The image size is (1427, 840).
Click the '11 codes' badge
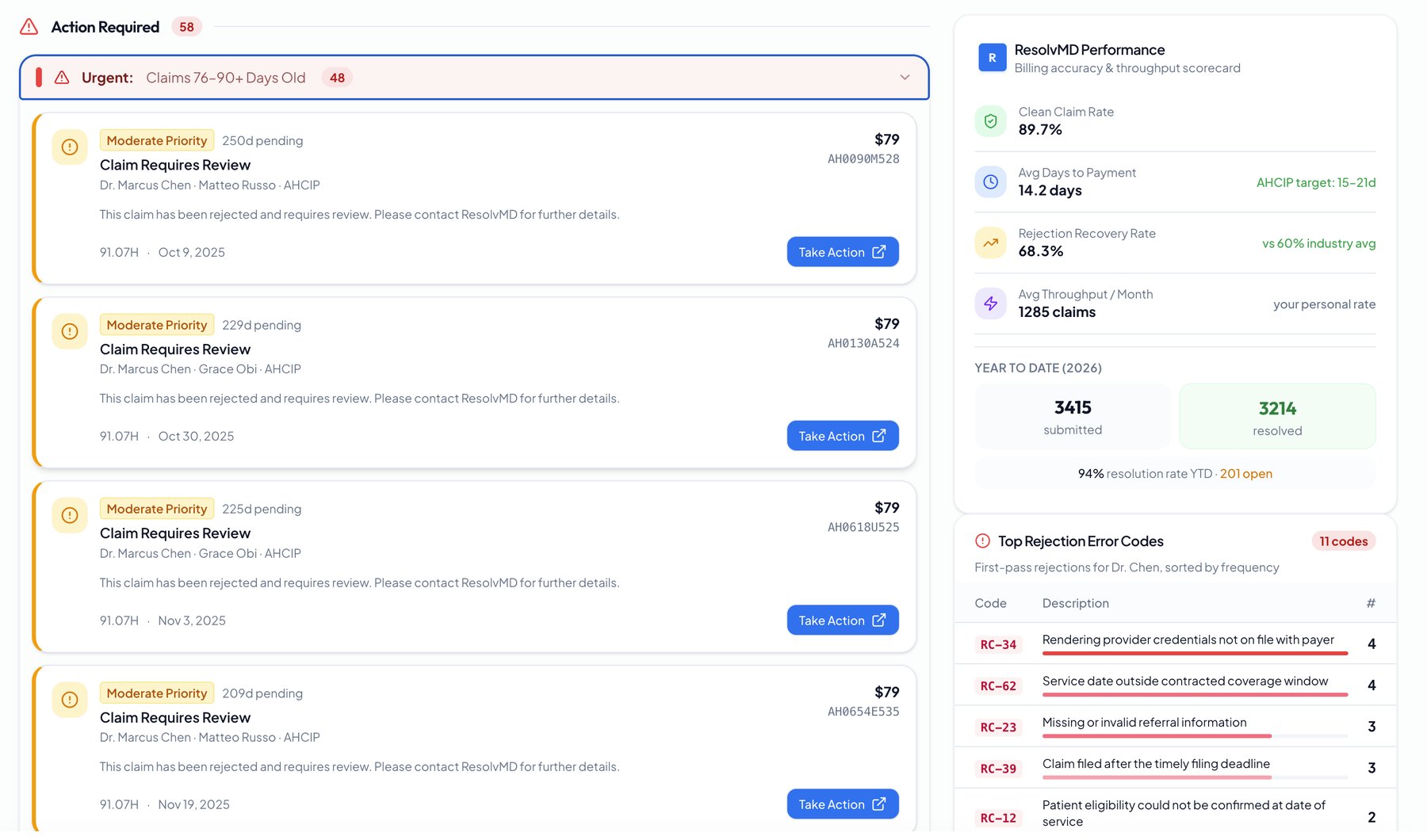coord(1344,541)
